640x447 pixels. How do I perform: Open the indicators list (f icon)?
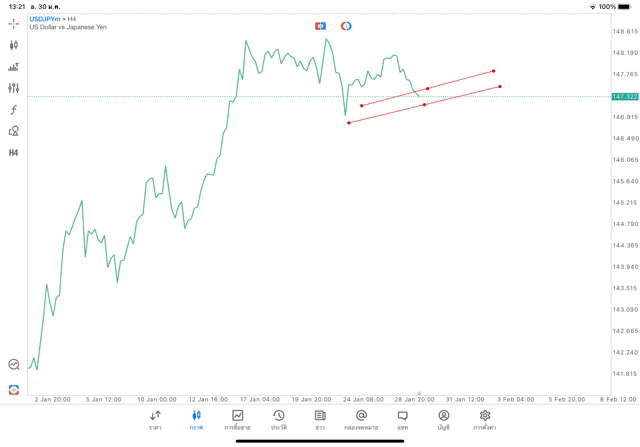click(x=13, y=109)
